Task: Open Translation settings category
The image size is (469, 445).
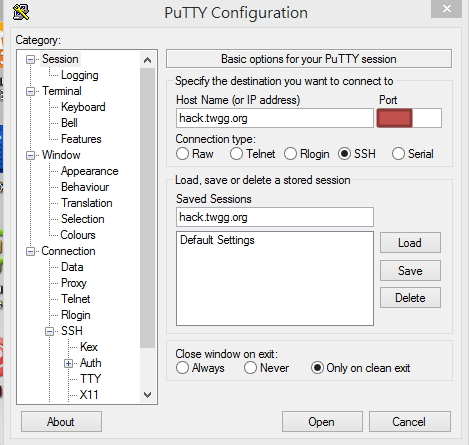Action: 87,203
